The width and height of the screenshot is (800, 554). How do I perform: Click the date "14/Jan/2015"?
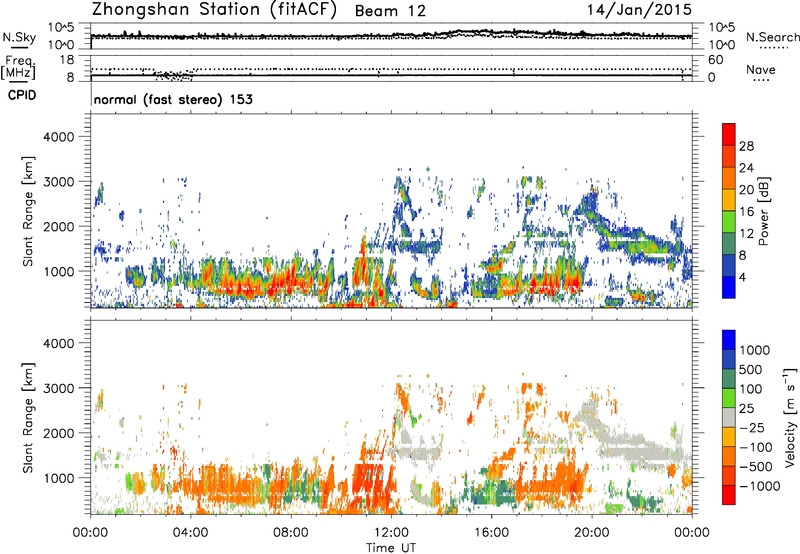pos(639,10)
